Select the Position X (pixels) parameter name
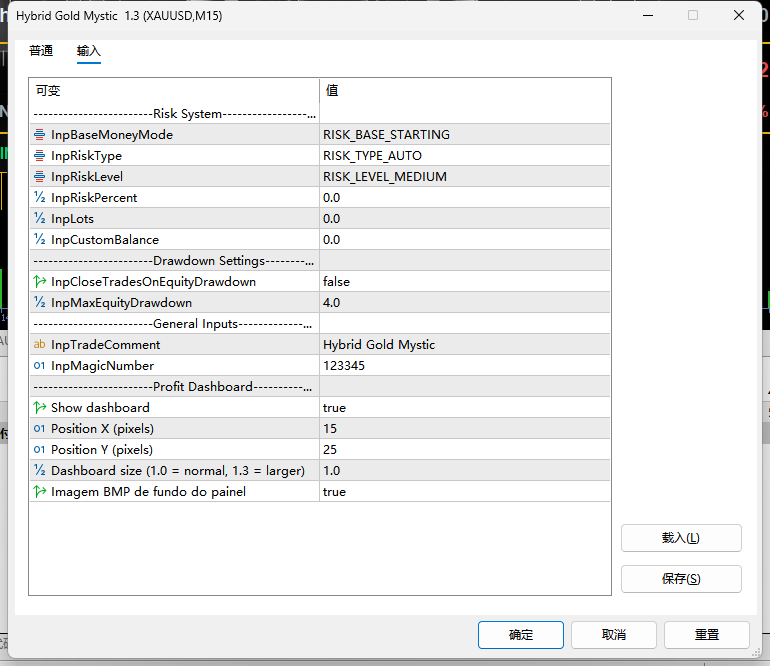This screenshot has width=770, height=666. click(x=102, y=429)
